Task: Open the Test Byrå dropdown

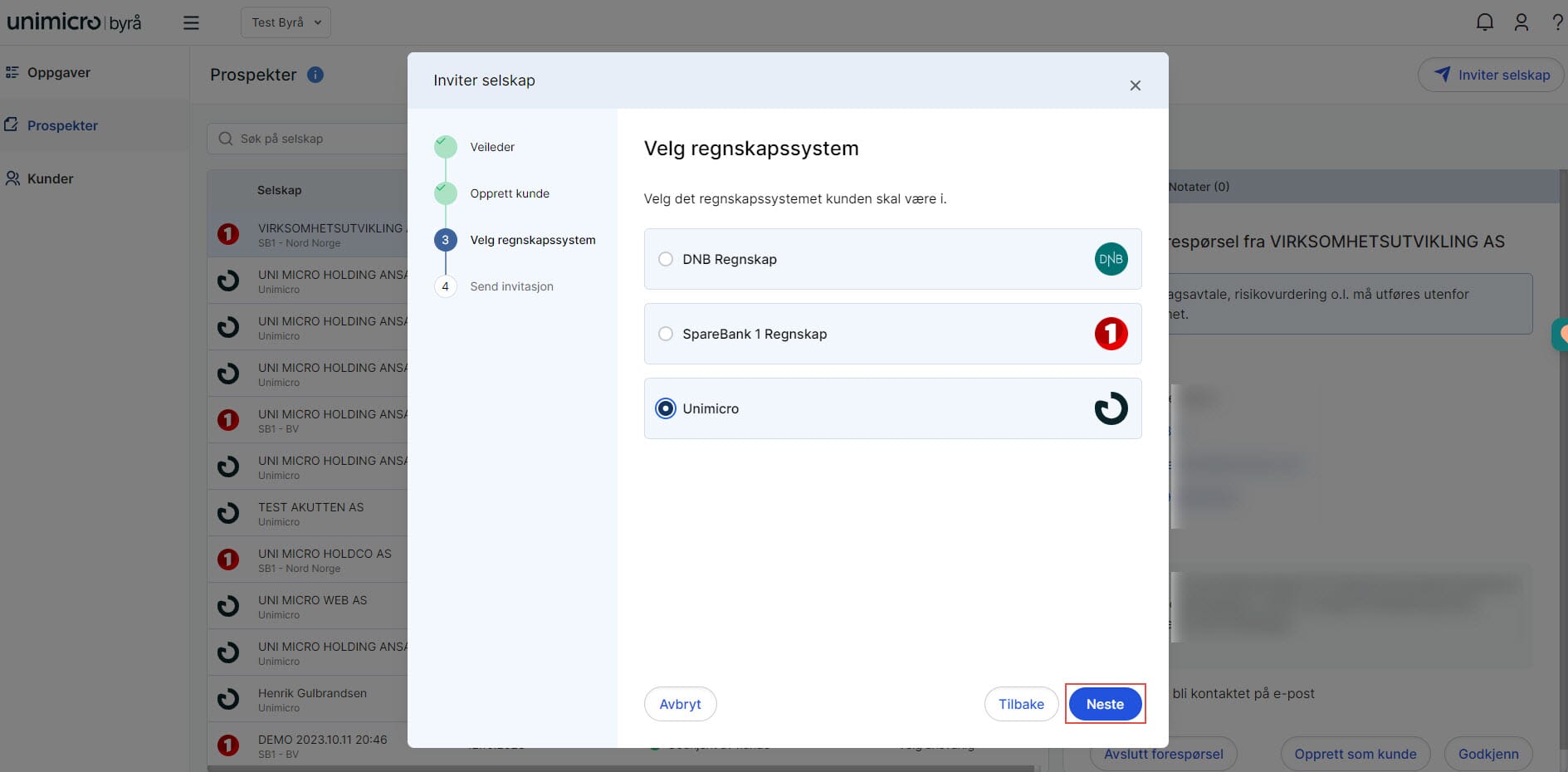Action: point(286,22)
